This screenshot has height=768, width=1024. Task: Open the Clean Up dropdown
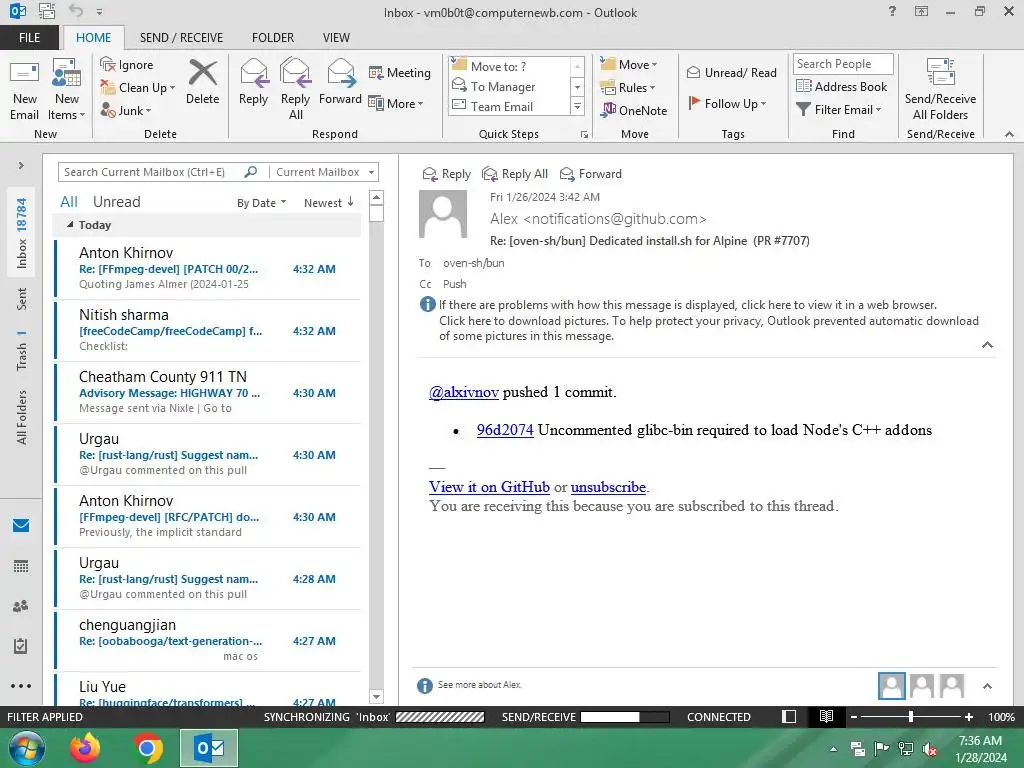pyautogui.click(x=138, y=88)
